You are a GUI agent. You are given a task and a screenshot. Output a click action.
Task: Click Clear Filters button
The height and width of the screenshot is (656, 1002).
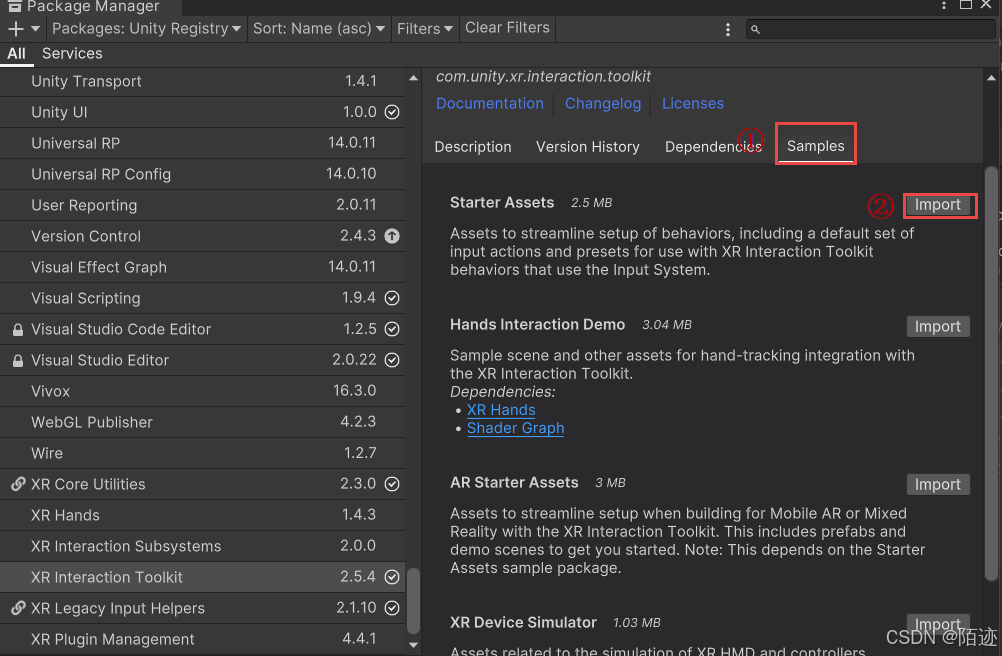(x=507, y=28)
